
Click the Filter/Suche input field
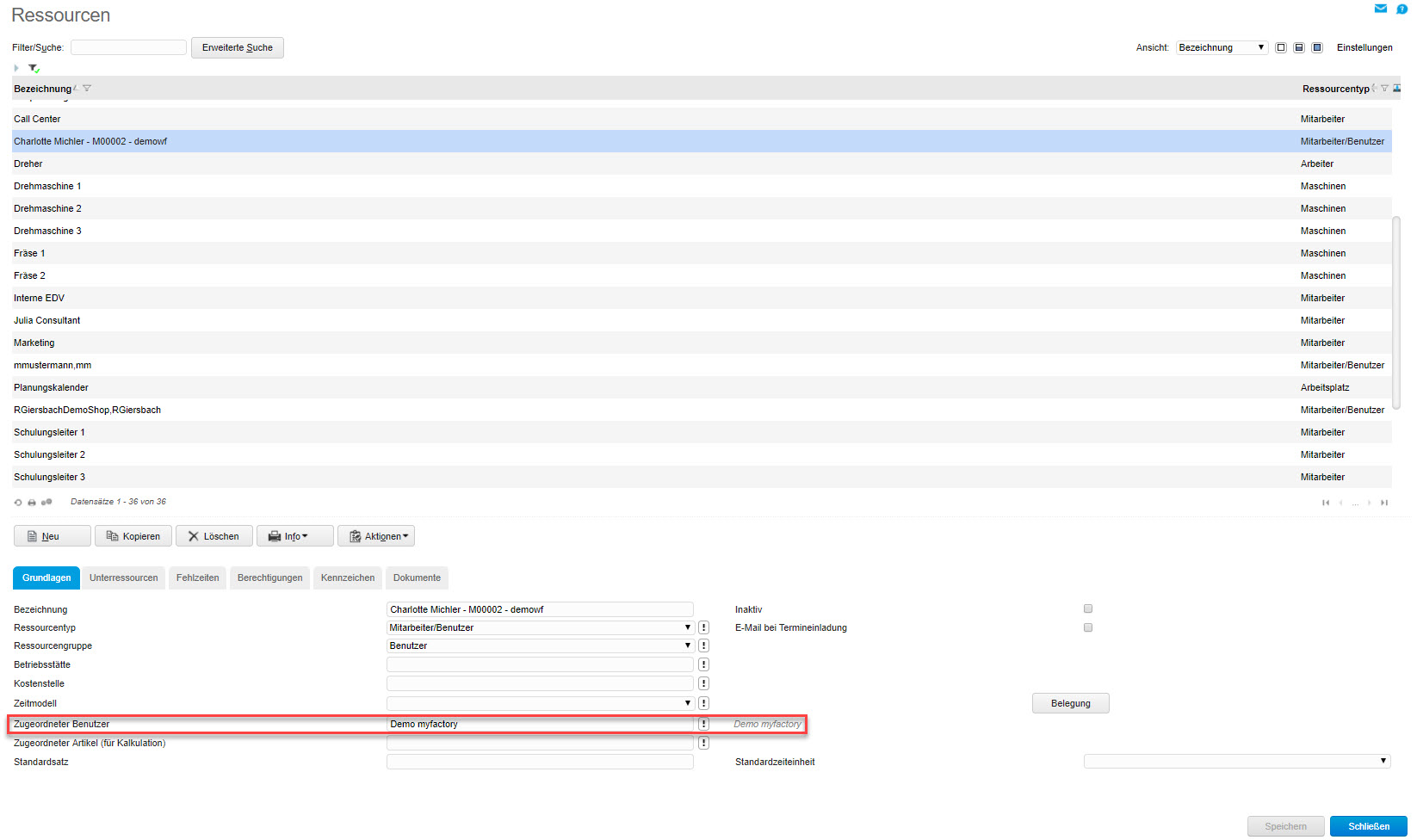(x=128, y=47)
